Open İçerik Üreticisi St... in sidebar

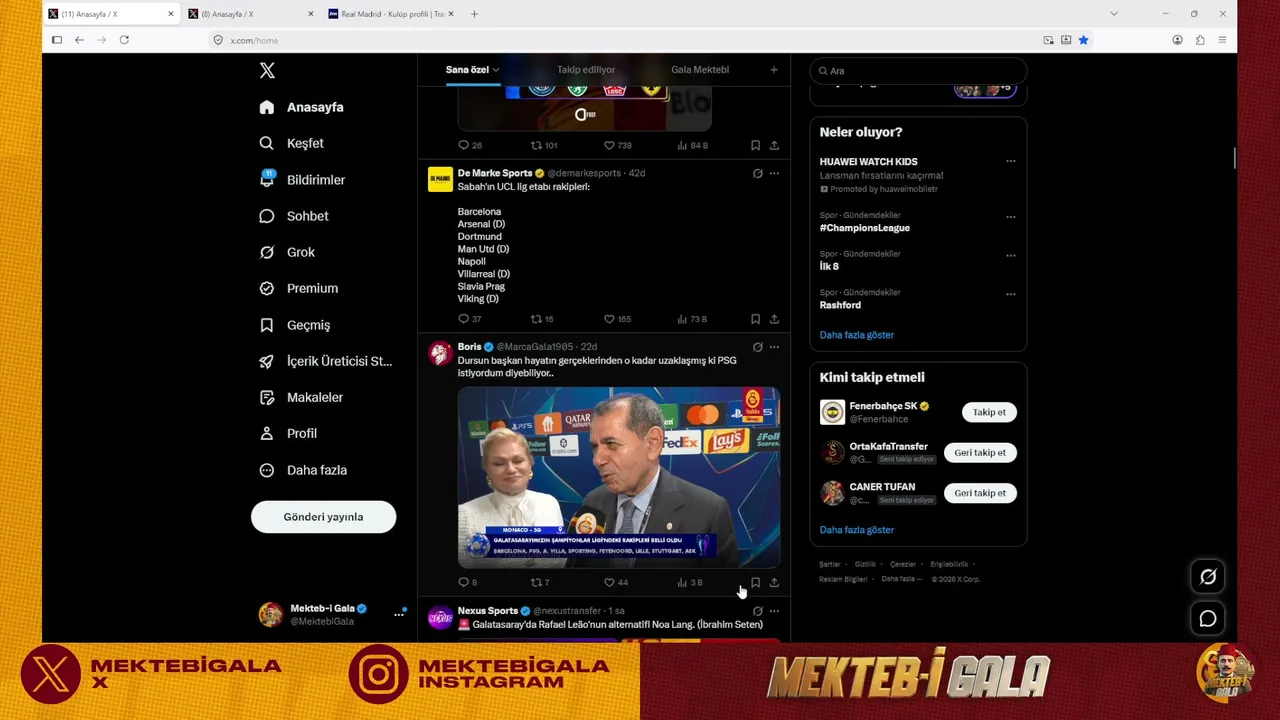[326, 361]
